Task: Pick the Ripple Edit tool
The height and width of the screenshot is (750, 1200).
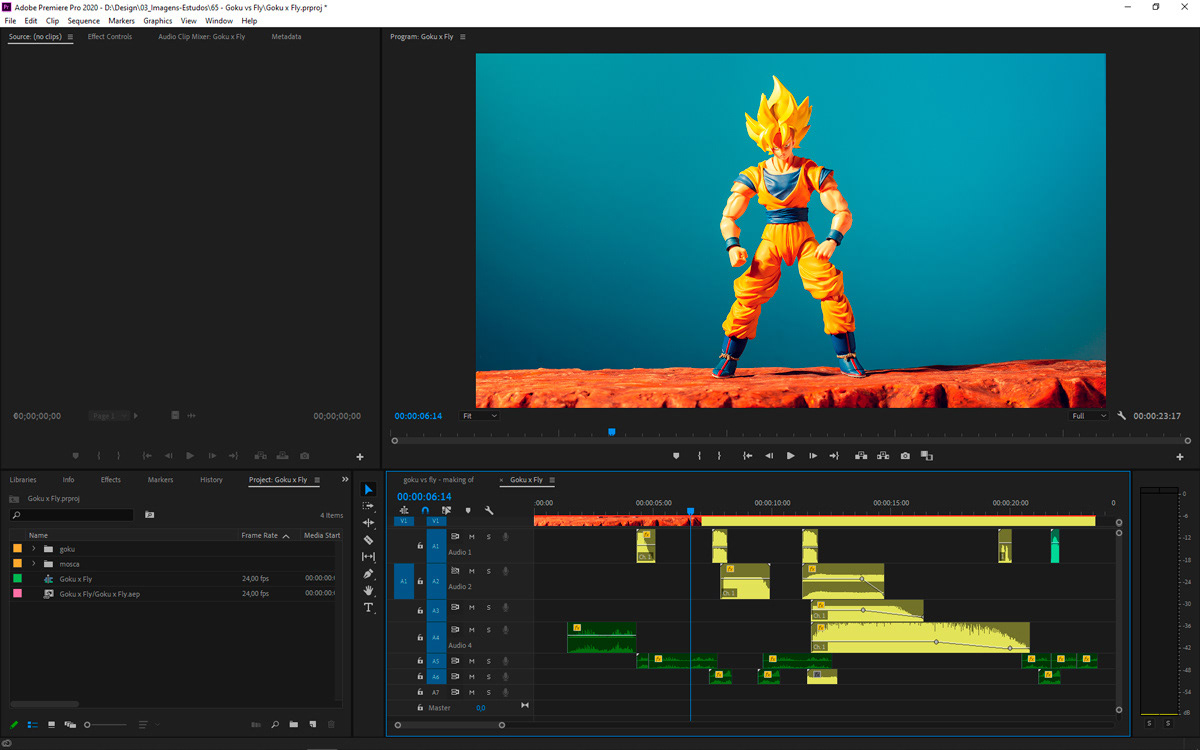Action: pyautogui.click(x=368, y=523)
